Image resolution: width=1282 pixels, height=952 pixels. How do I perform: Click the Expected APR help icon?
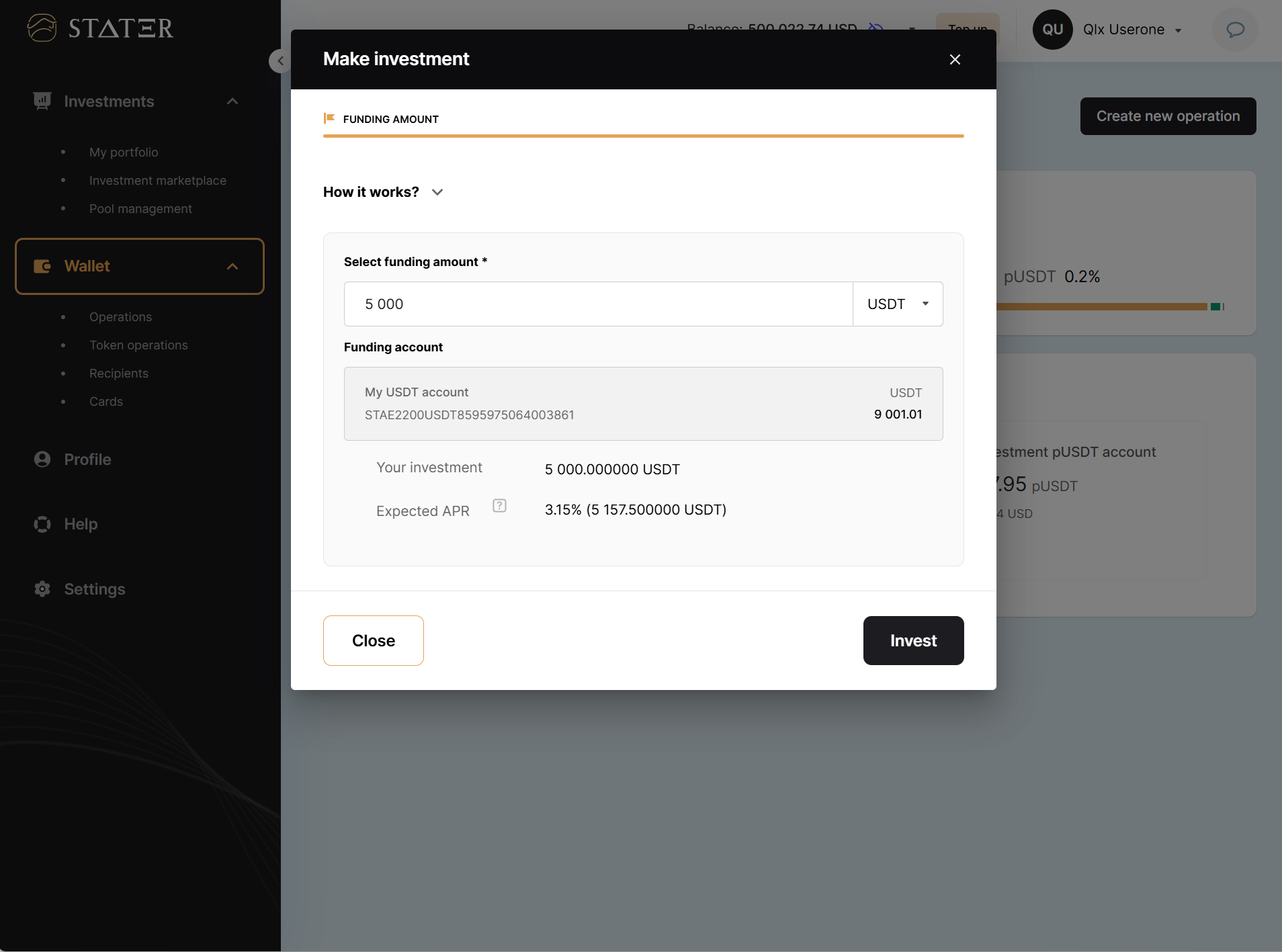click(x=499, y=506)
